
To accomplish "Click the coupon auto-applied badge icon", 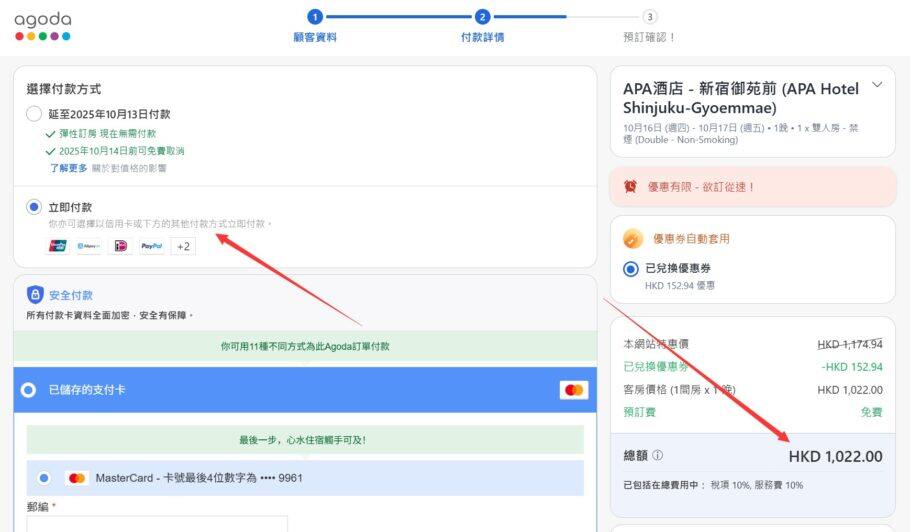I will (x=633, y=238).
